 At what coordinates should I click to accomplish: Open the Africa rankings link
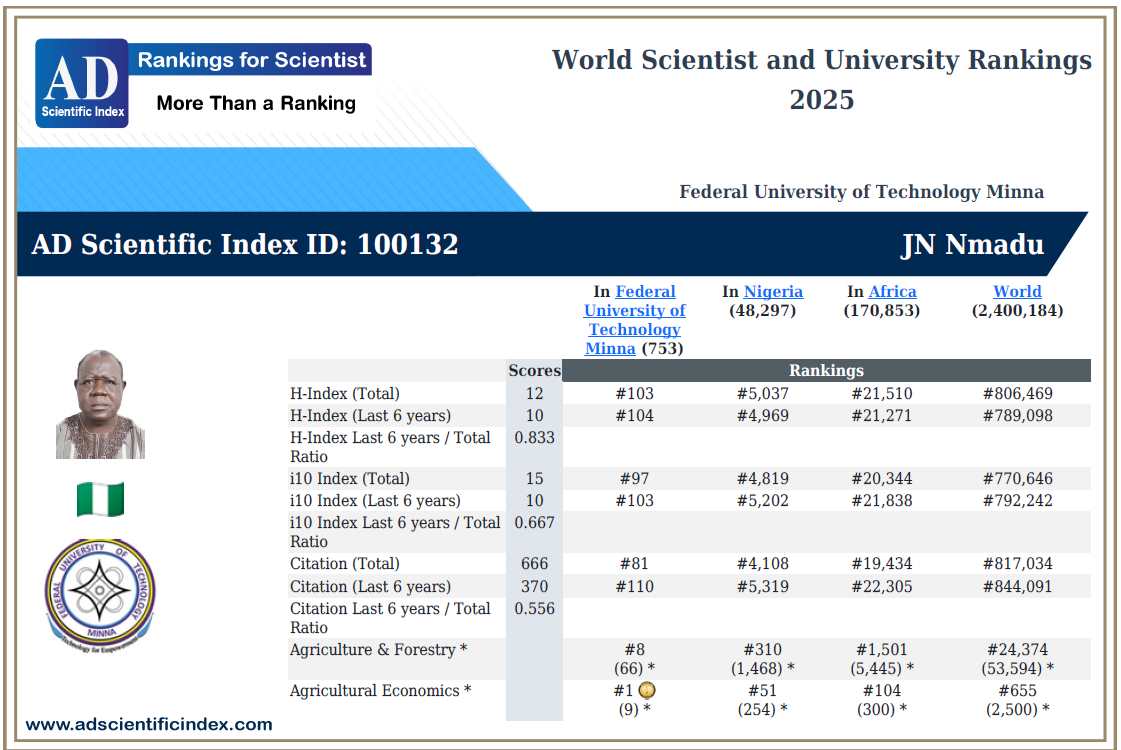pyautogui.click(x=892, y=291)
